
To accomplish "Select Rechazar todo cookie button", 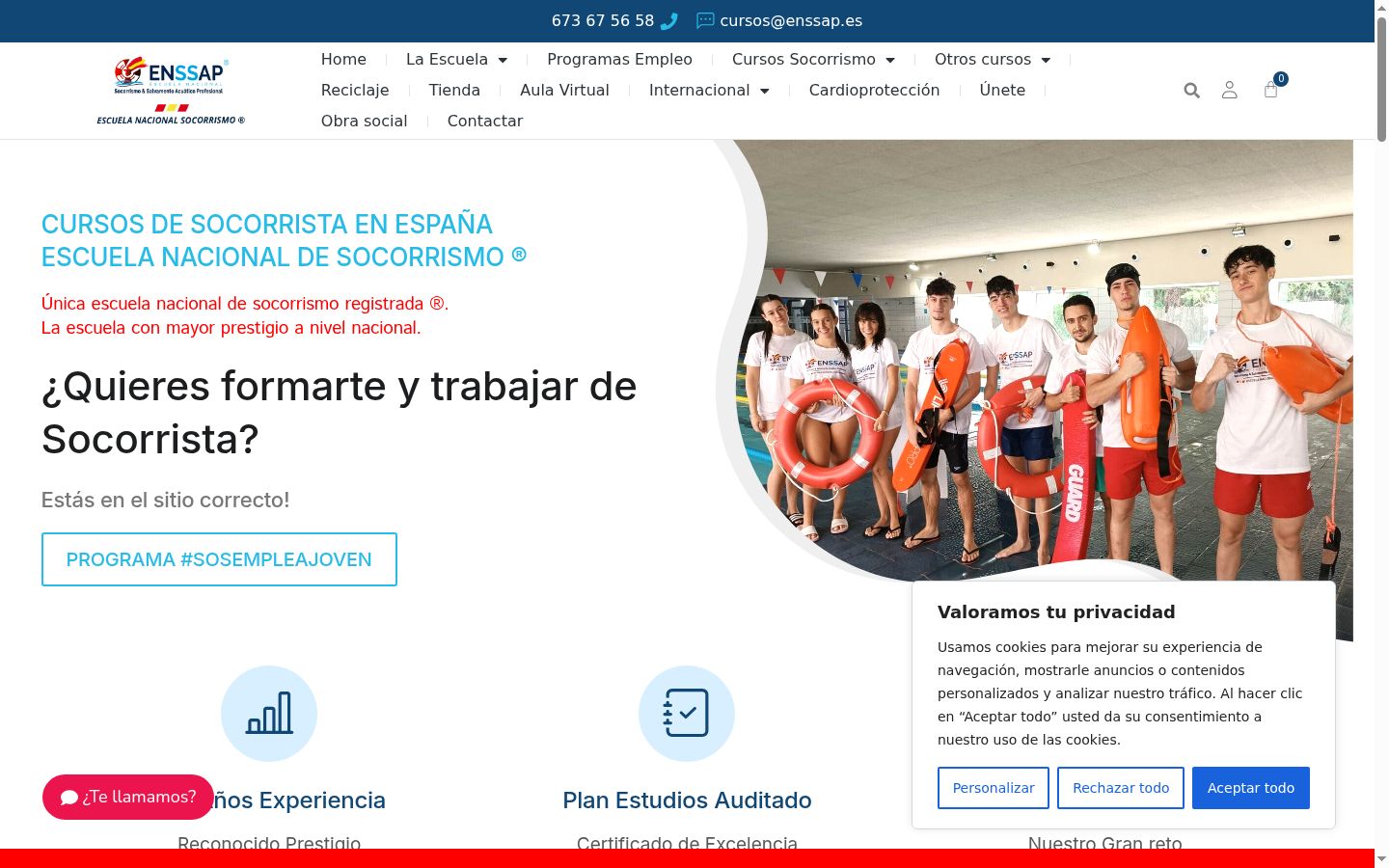I will click(1121, 788).
